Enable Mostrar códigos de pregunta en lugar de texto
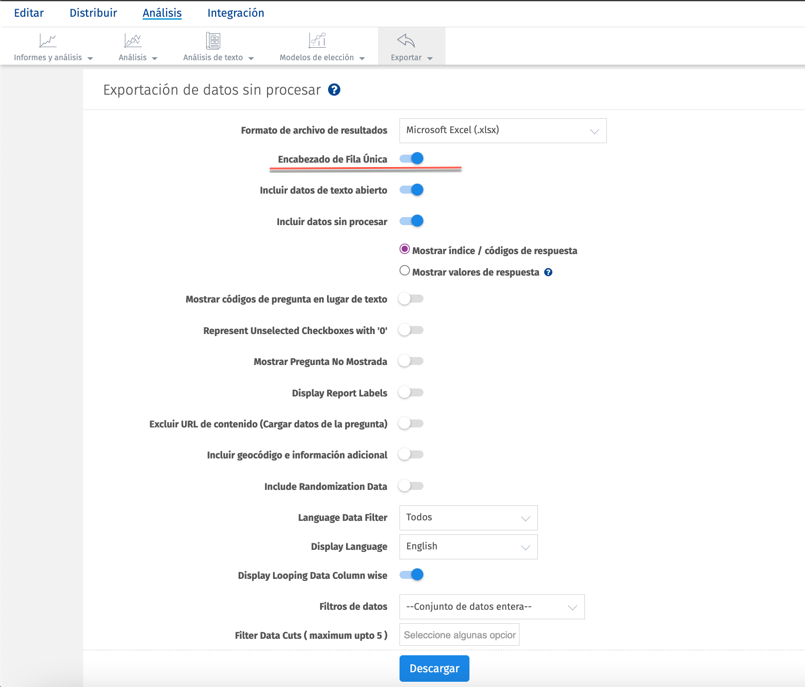Screen dimensions: 805x687 pyautogui.click(x=410, y=298)
